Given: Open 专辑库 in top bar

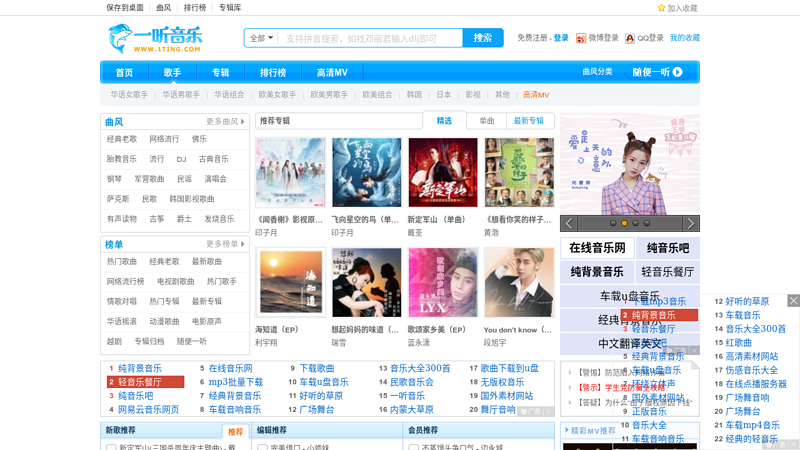Looking at the screenshot, I should pos(230,8).
